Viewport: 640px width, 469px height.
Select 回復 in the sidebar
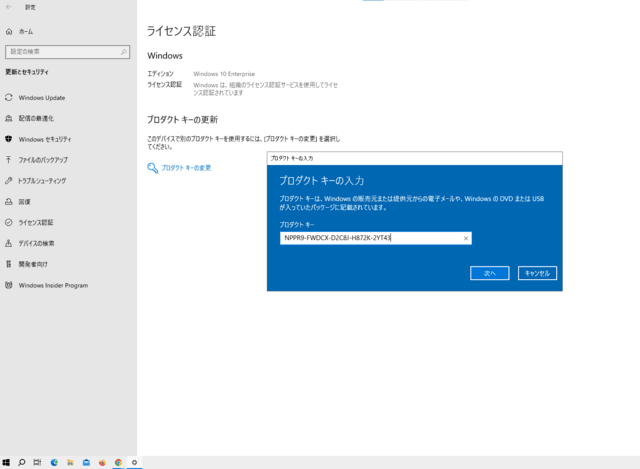25,201
